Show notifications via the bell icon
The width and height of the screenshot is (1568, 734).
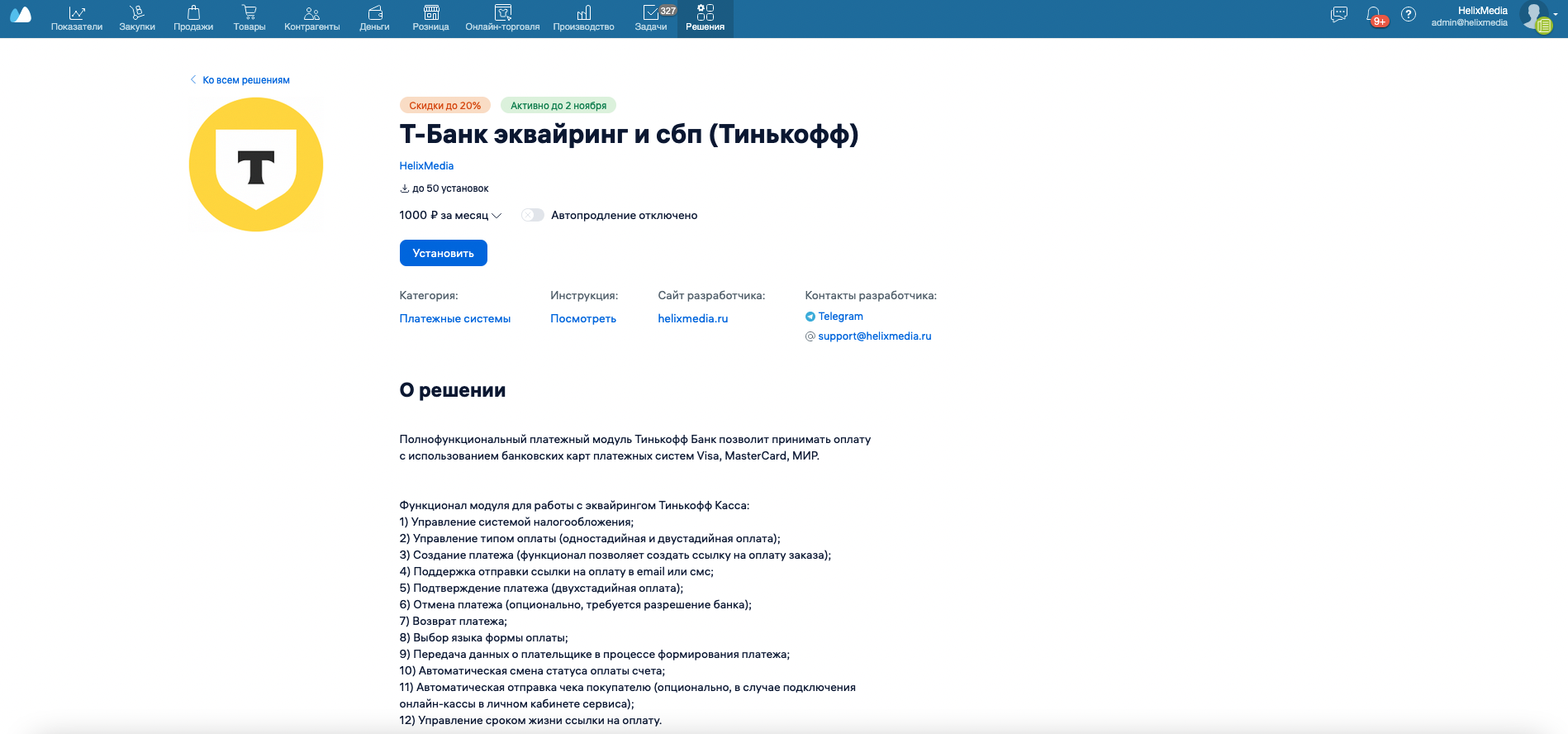[1375, 16]
